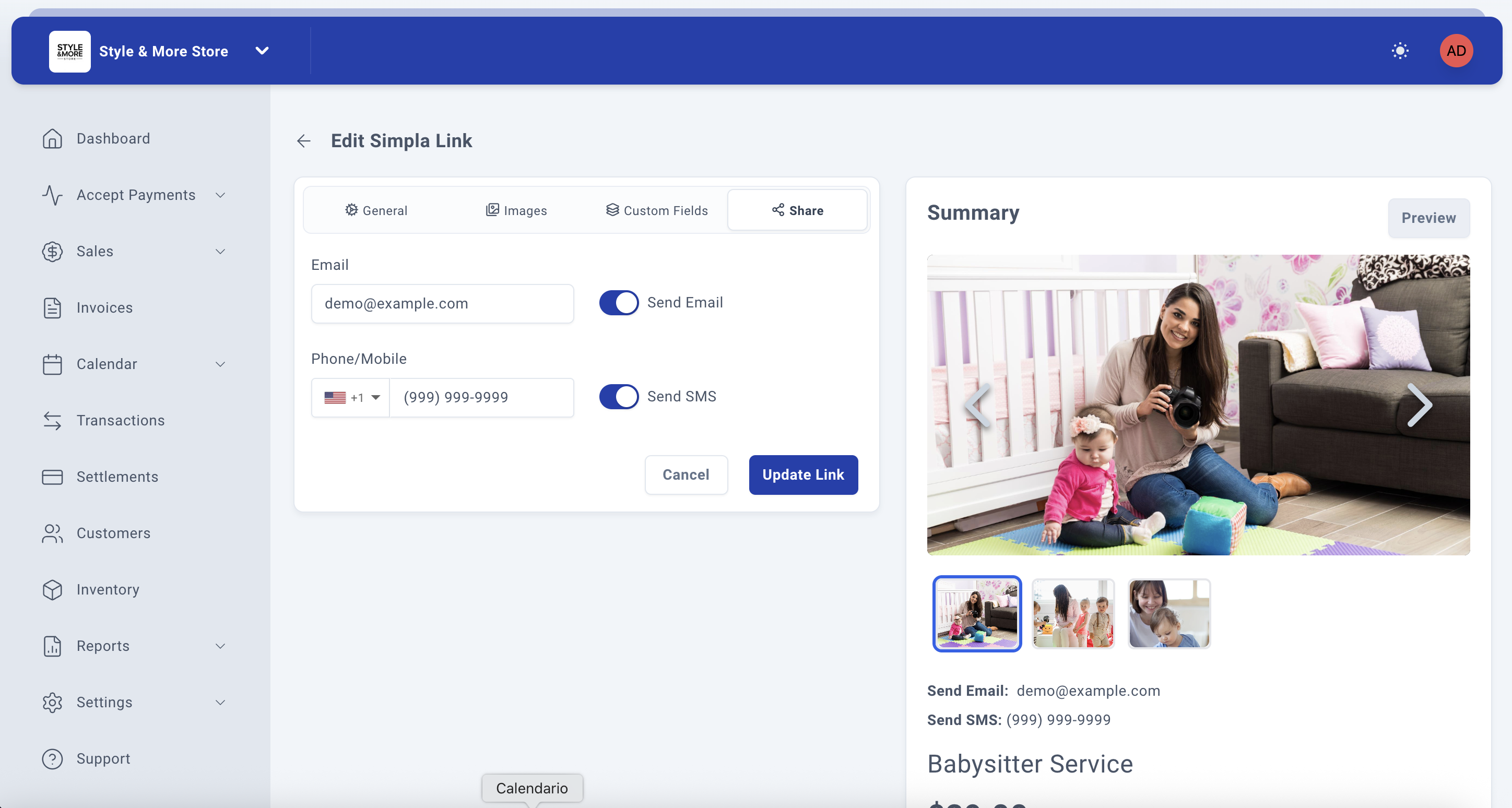Viewport: 1512px width, 808px height.
Task: Turn off the Send SMS toggle
Action: coord(619,397)
